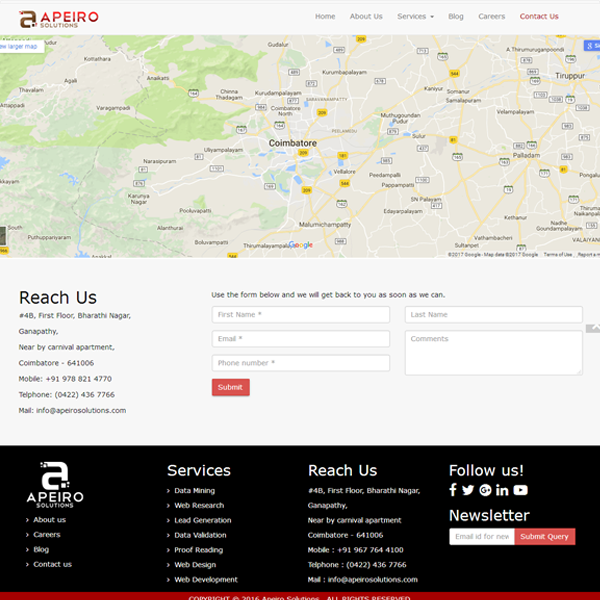Image resolution: width=600 pixels, height=600 pixels.
Task: Go to the Home nav item
Action: point(325,16)
